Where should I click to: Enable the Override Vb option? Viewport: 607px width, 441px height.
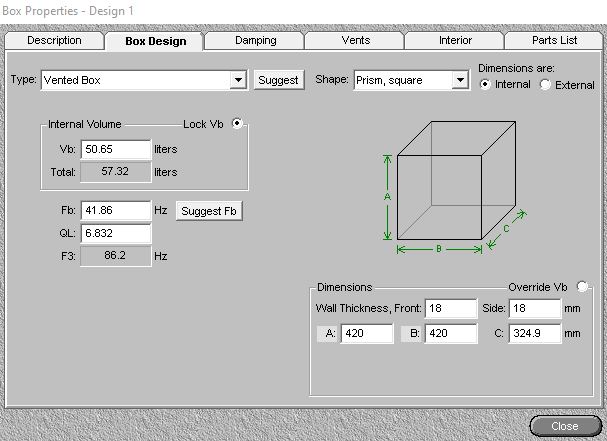(x=582, y=287)
